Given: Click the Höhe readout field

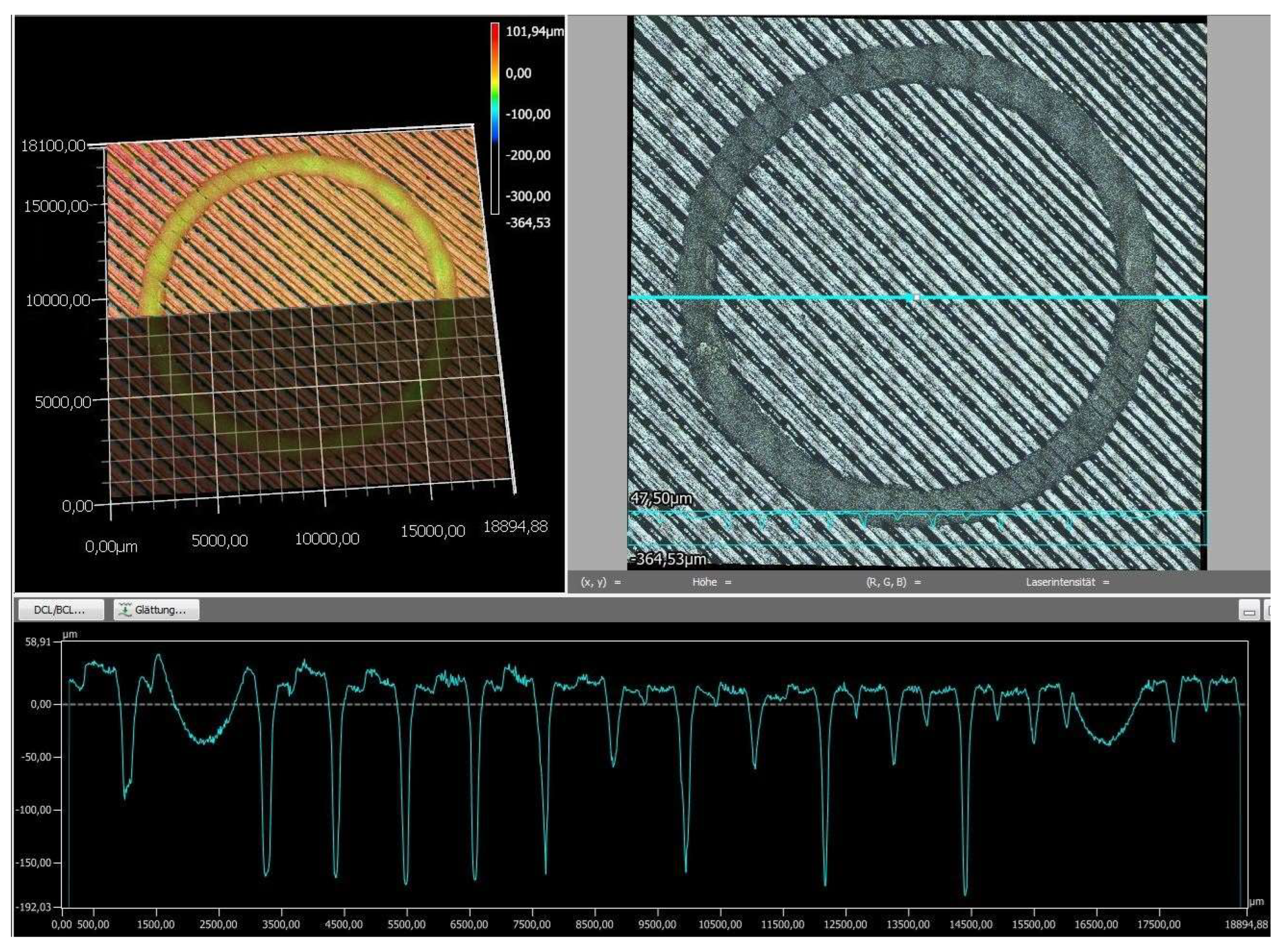Looking at the screenshot, I should coord(712,582).
